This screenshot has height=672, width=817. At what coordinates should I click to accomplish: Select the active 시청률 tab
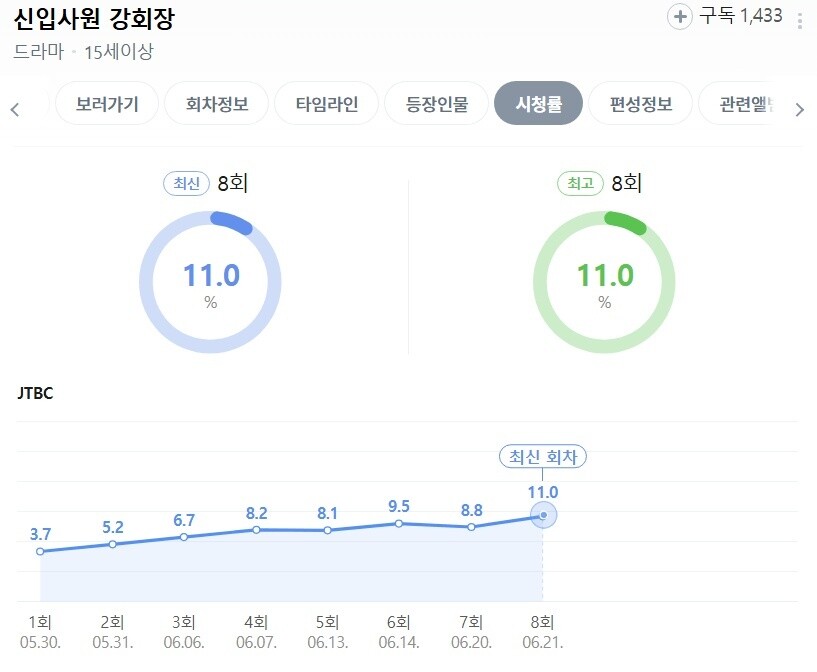[x=538, y=103]
